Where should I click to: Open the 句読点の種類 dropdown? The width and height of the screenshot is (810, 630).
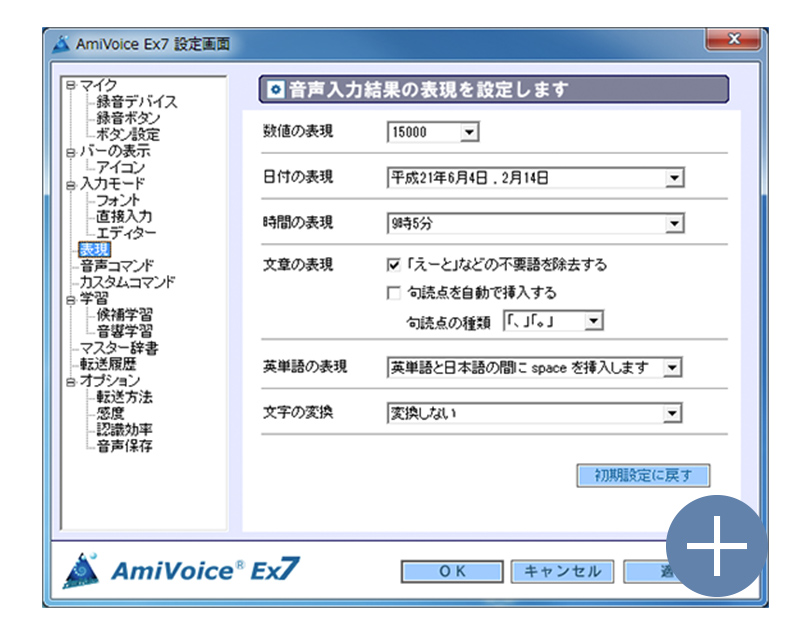click(594, 321)
